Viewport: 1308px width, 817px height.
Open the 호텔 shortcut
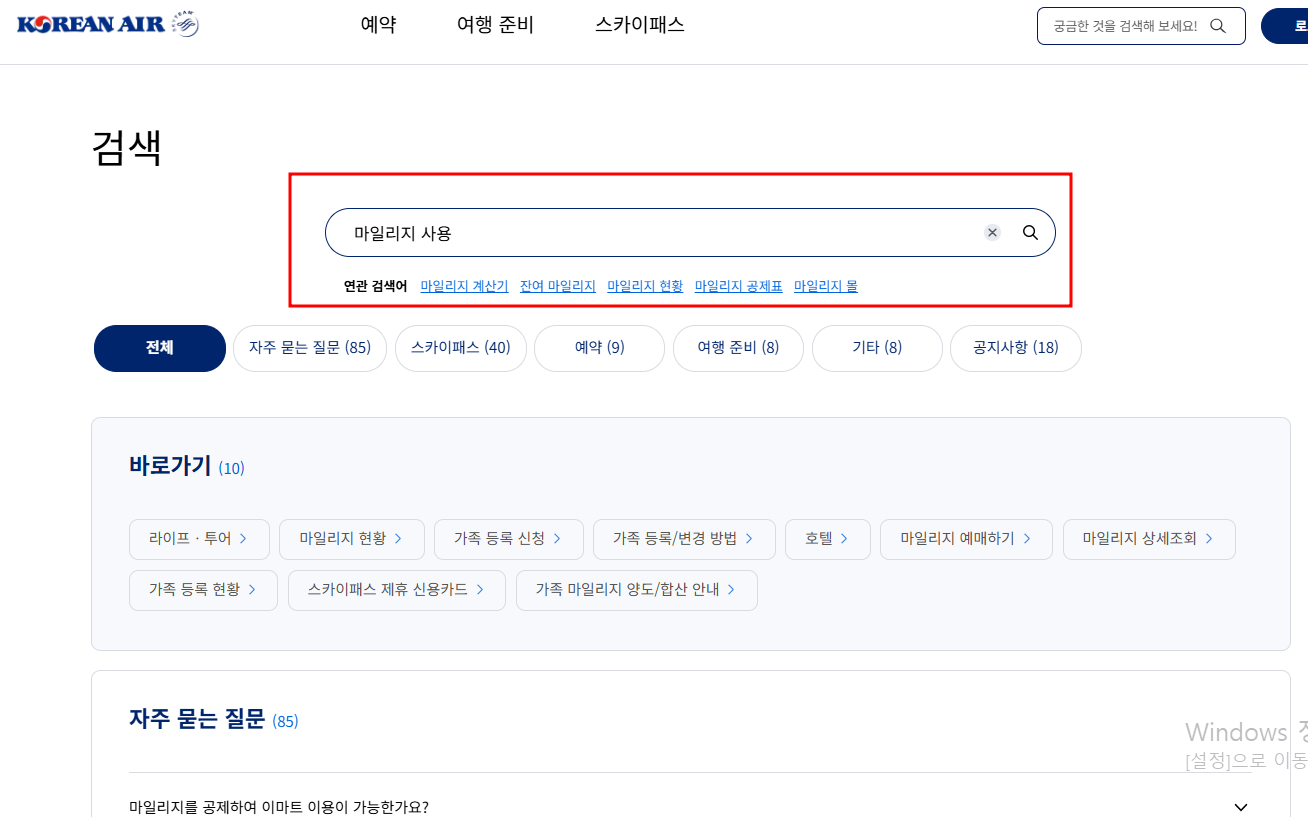pos(827,538)
